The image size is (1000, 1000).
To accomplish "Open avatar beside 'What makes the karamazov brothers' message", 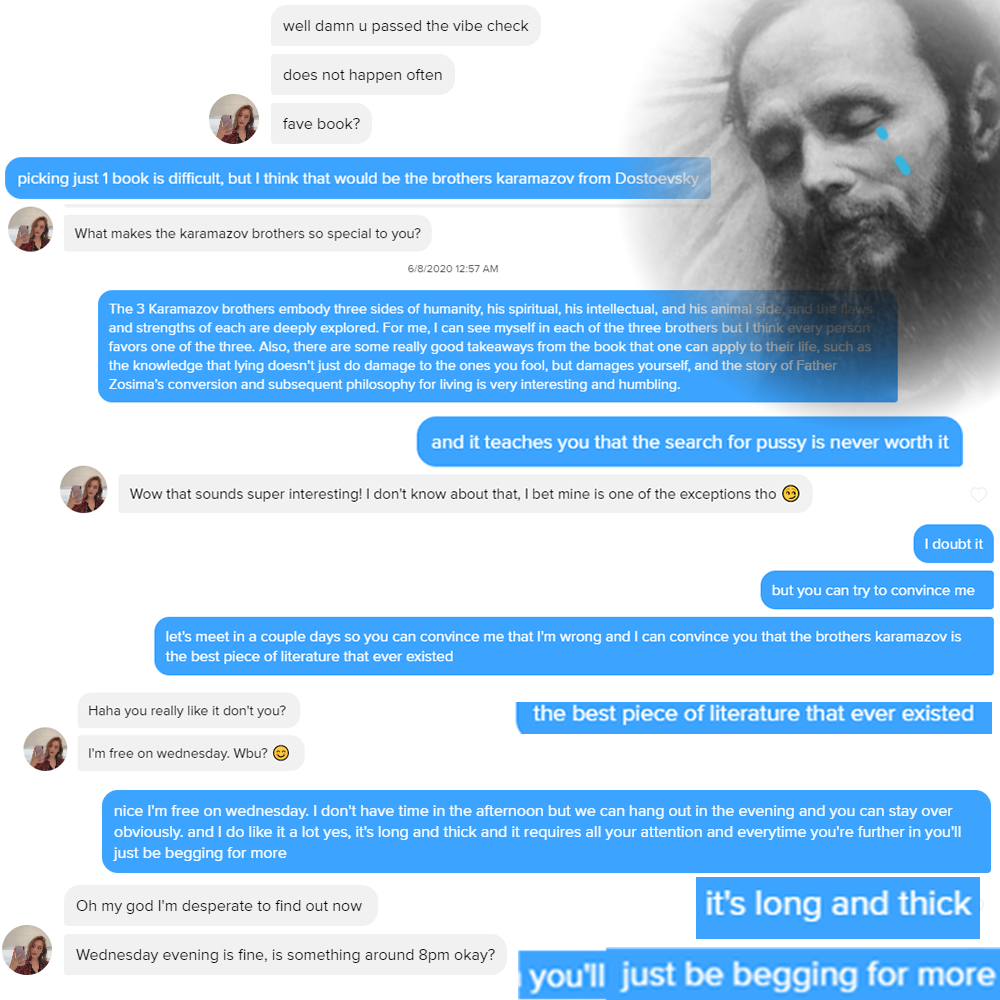I will 30,229.
